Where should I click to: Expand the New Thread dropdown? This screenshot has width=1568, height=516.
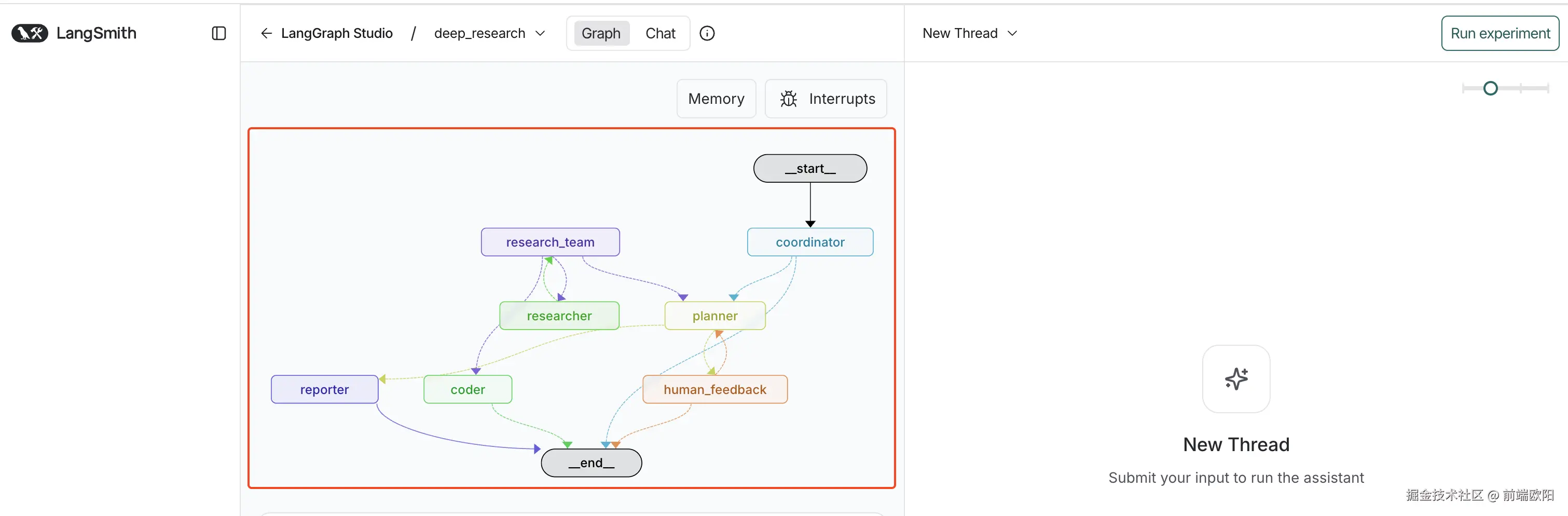coord(969,34)
